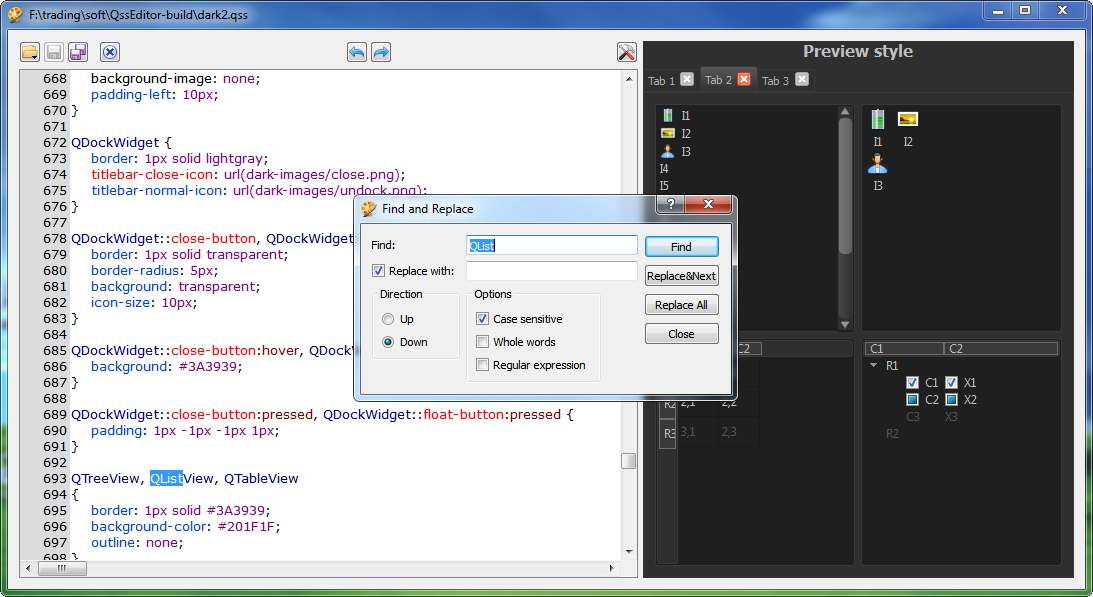Screen dimensions: 1093x597
Task: Click the Replace All button
Action: 681,305
